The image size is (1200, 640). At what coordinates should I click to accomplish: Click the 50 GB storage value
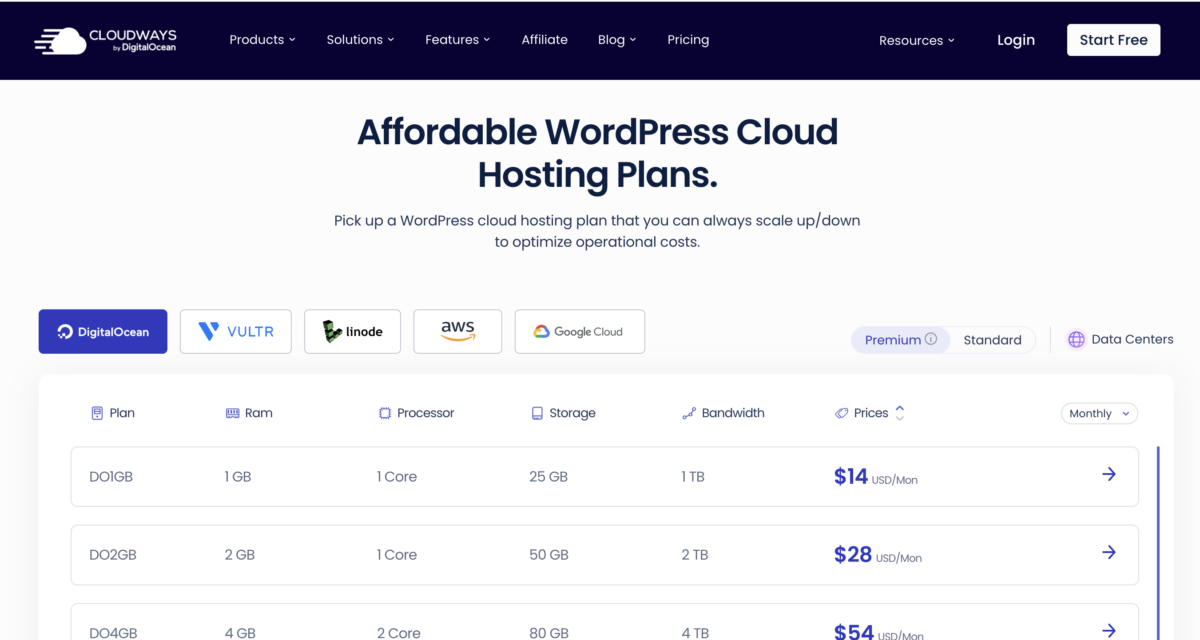point(549,555)
